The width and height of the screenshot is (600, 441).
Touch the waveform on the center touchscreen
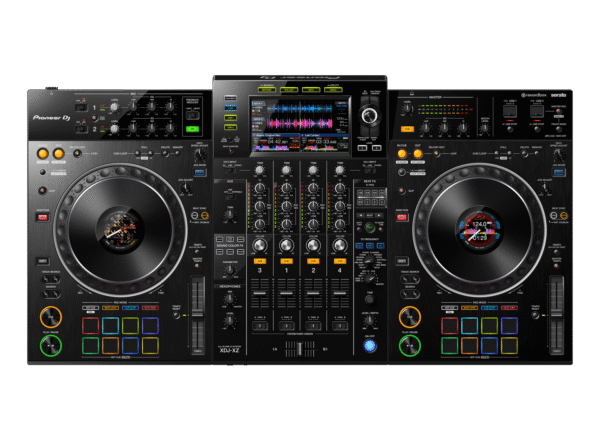[x=299, y=110]
